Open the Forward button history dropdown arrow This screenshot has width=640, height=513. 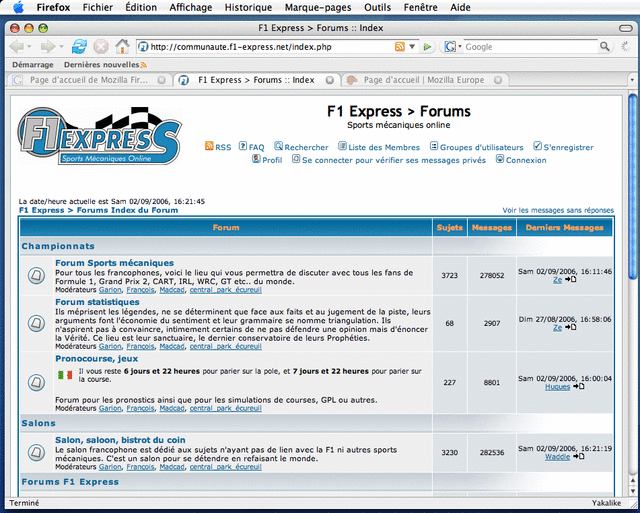point(61,47)
